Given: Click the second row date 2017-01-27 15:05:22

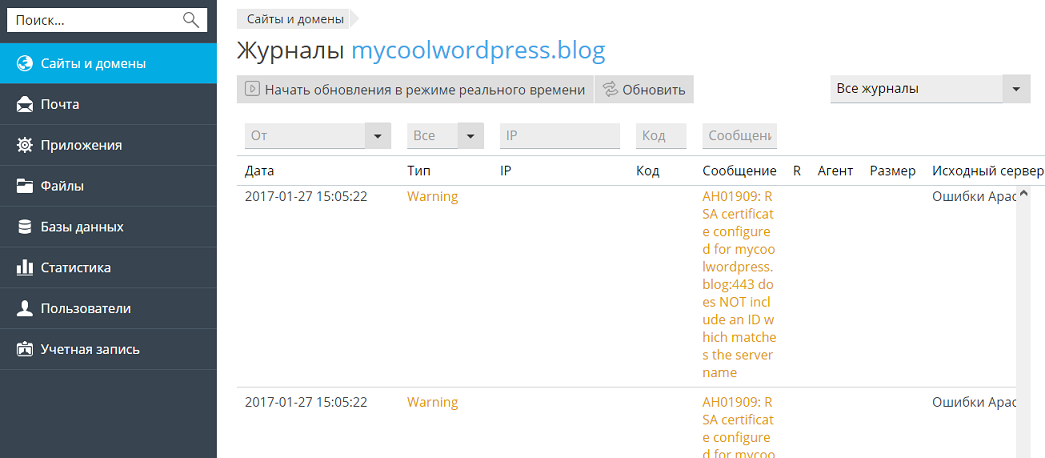Looking at the screenshot, I should (x=306, y=403).
